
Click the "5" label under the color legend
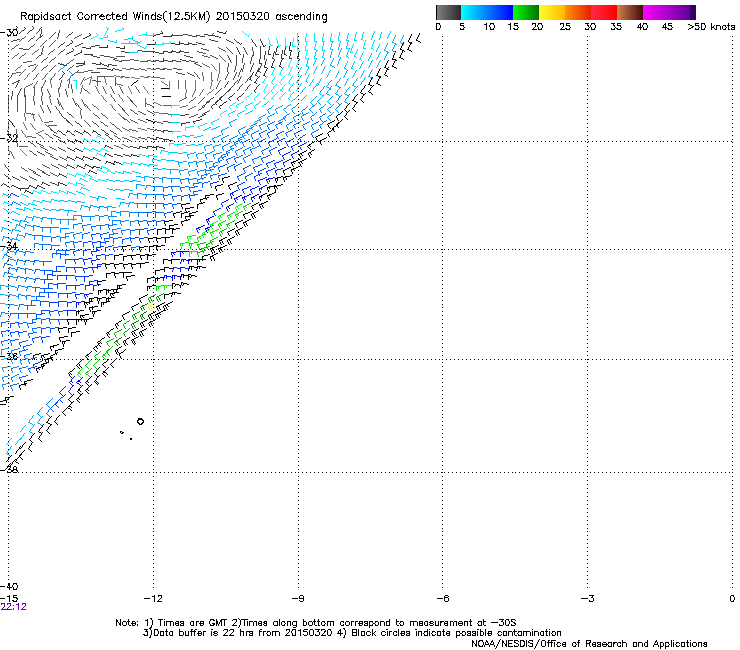[462, 27]
